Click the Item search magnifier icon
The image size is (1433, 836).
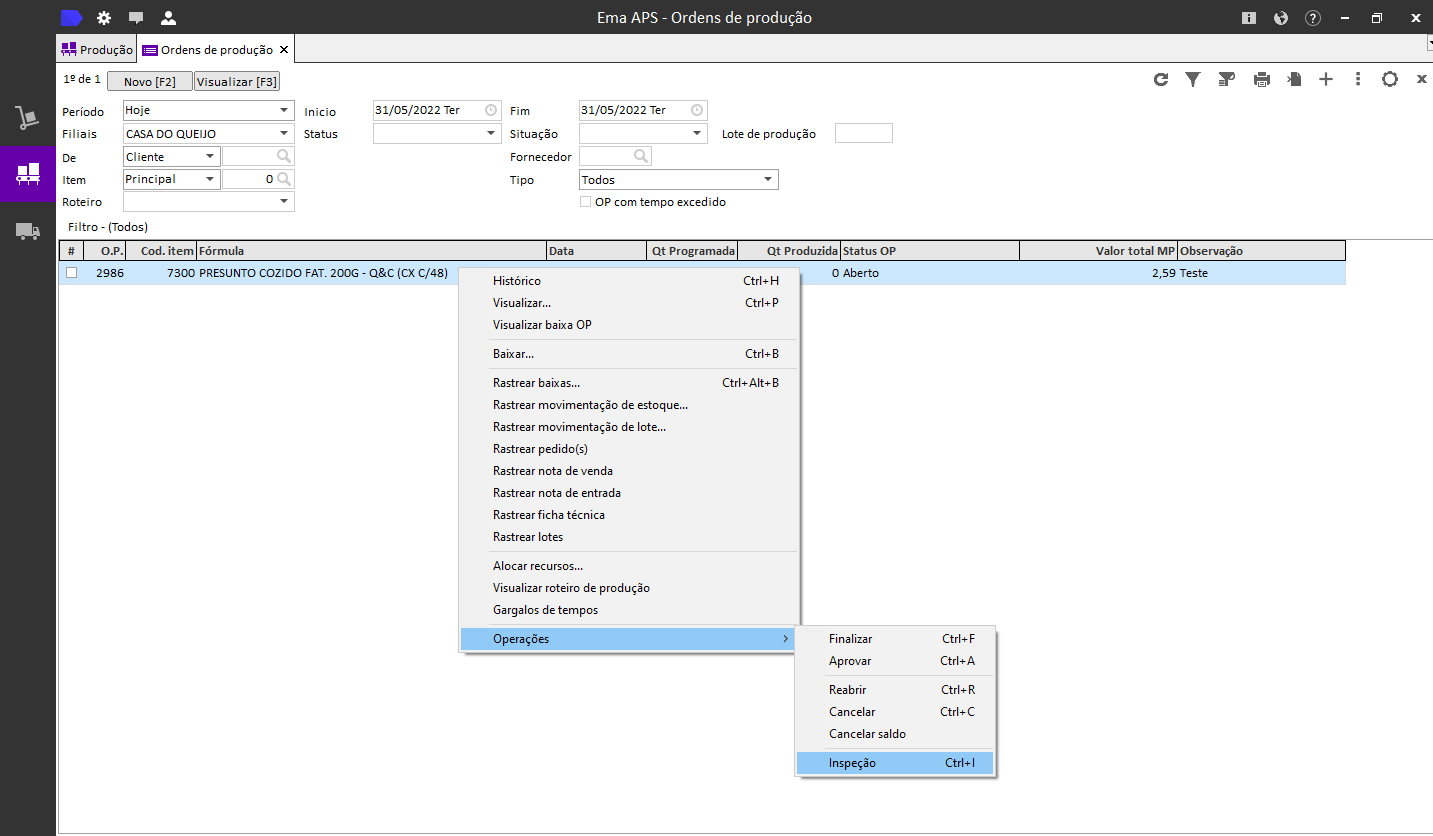(x=285, y=179)
